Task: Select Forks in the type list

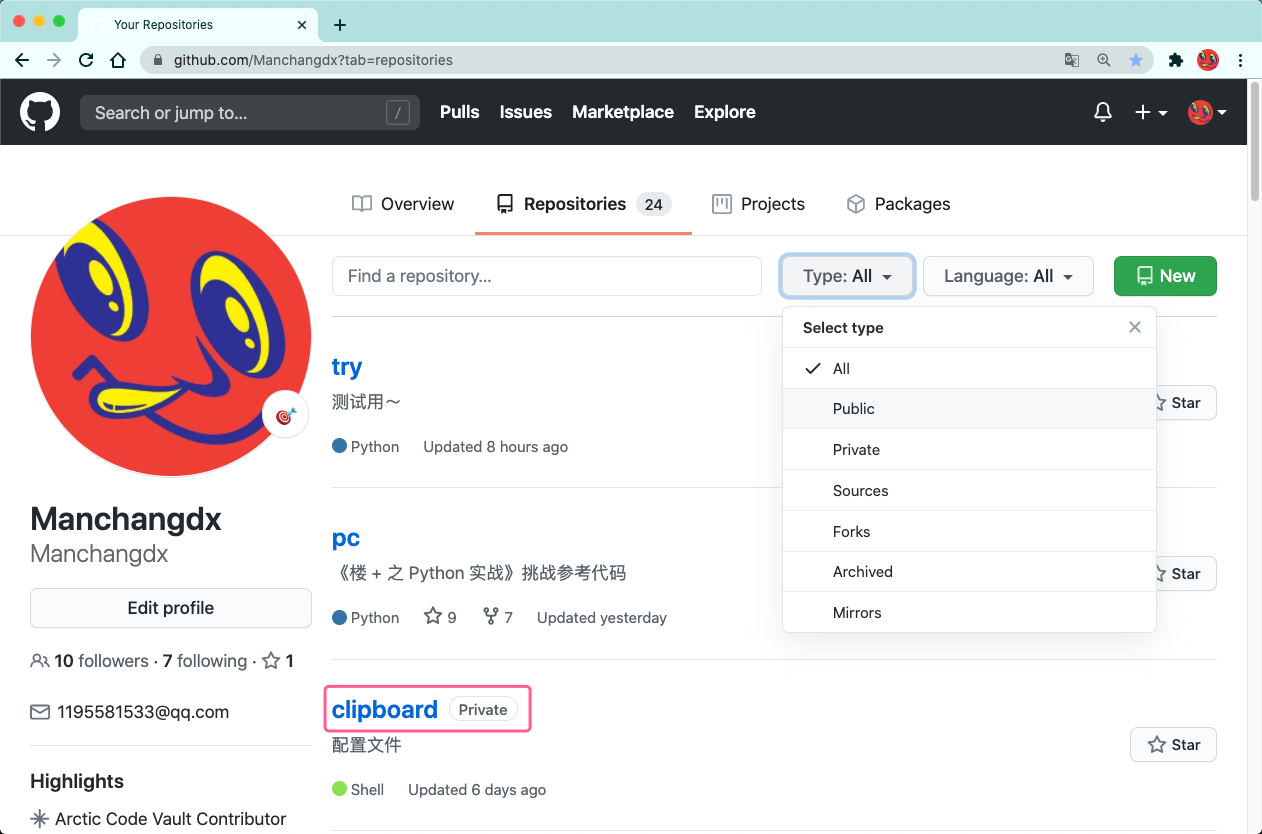Action: click(x=969, y=532)
